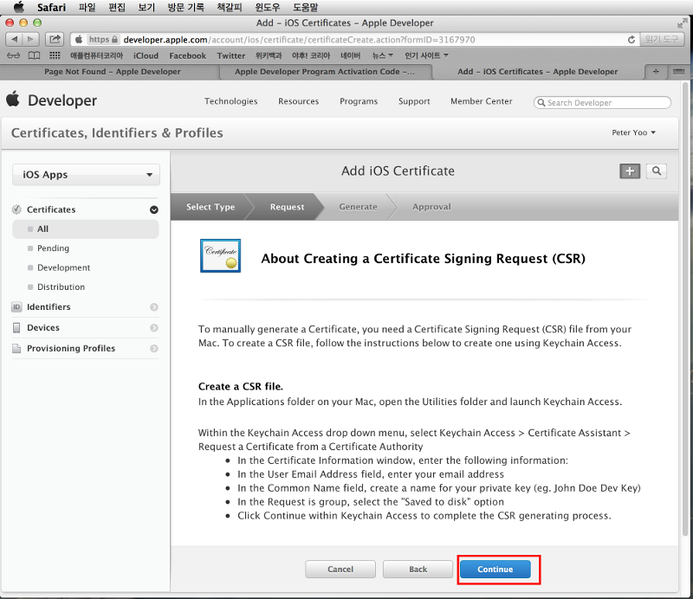Click the magnifier search icon beside plus
The image size is (693, 599).
(656, 171)
